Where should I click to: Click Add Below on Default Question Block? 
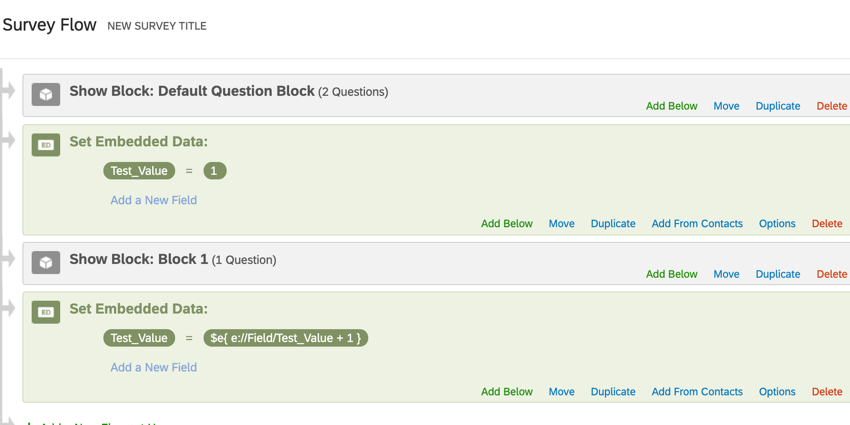point(671,106)
